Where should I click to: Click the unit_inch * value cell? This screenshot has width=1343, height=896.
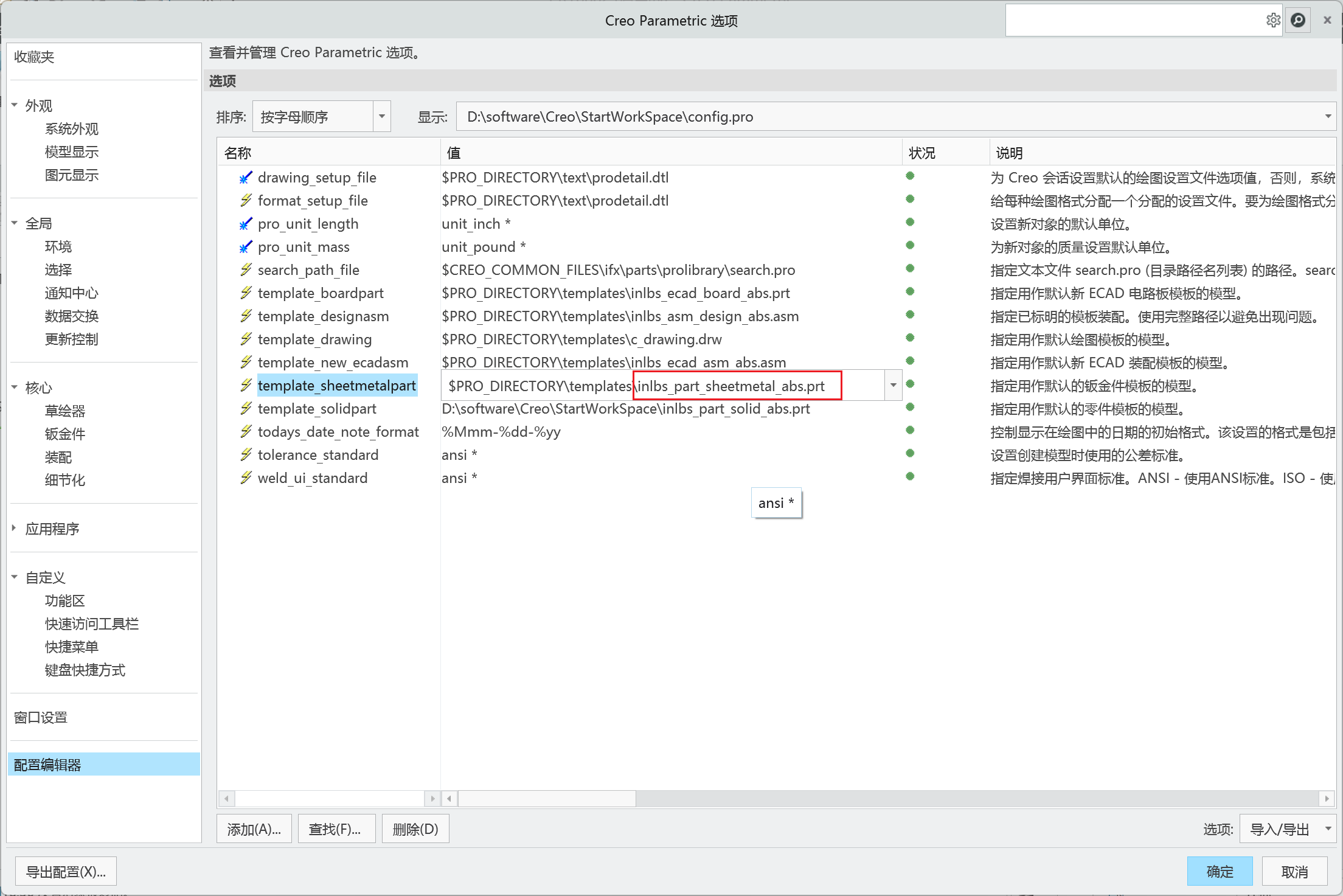pos(476,224)
